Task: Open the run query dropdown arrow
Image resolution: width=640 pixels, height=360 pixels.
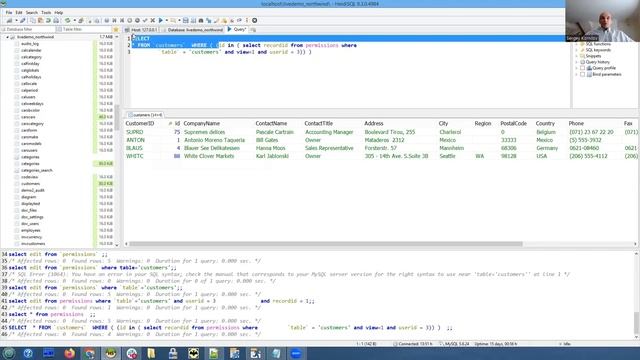Action: coord(167,20)
